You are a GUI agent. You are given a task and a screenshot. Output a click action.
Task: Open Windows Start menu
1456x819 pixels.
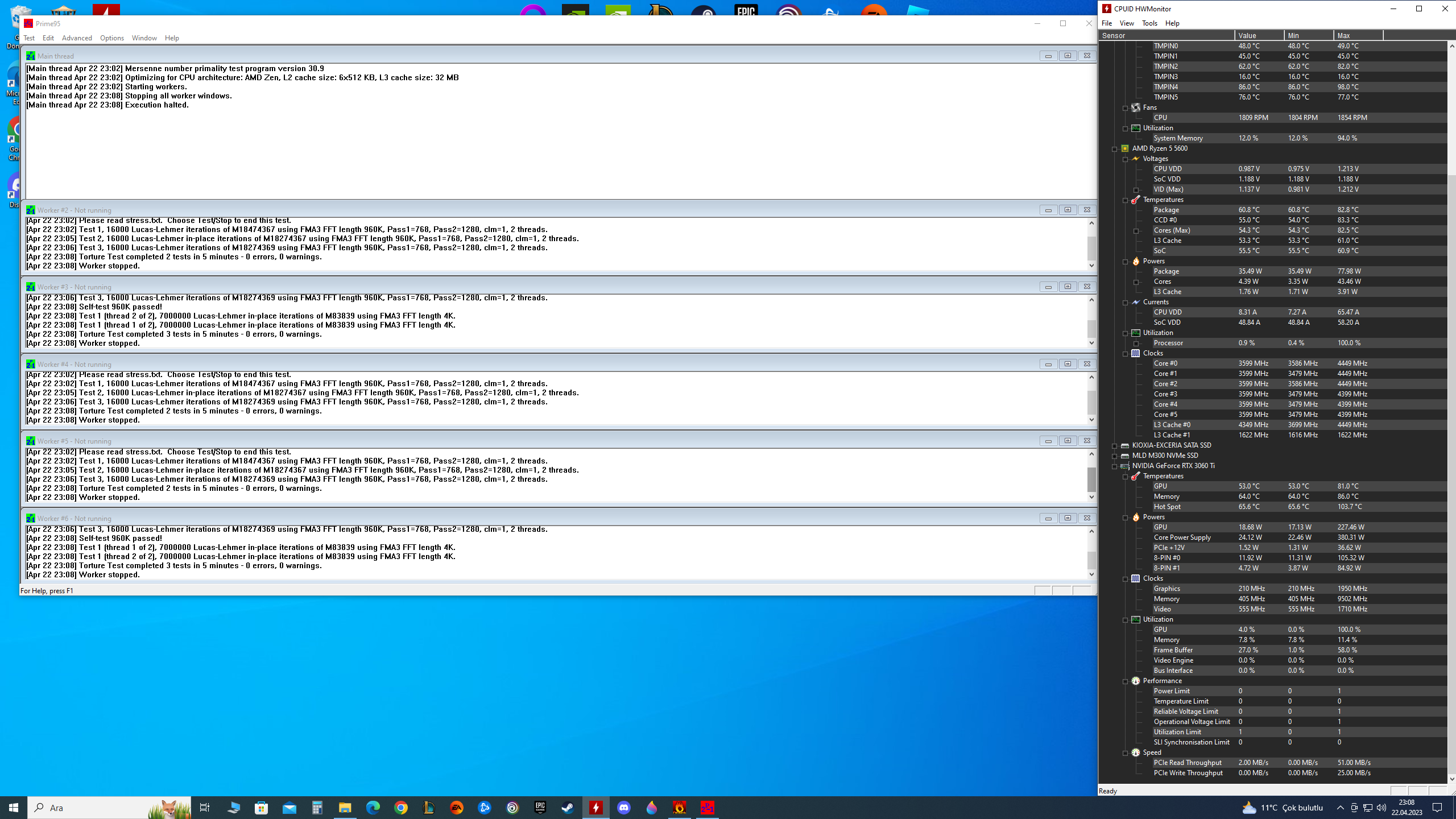(x=14, y=808)
